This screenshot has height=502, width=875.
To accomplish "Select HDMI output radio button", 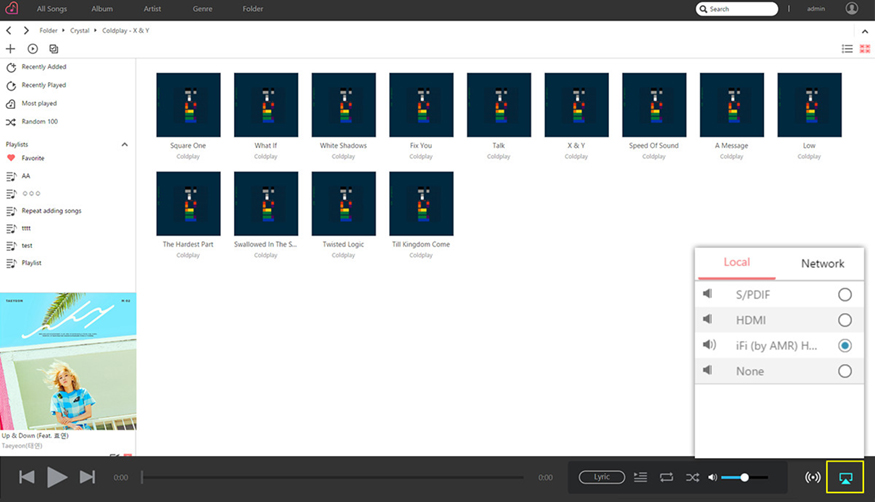I will pyautogui.click(x=845, y=320).
